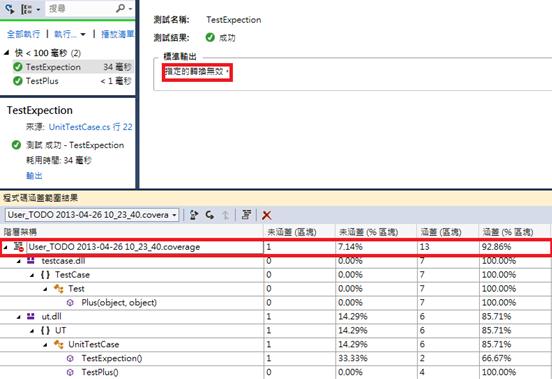
Task: Collapse the Test class node
Action: (x=45, y=289)
